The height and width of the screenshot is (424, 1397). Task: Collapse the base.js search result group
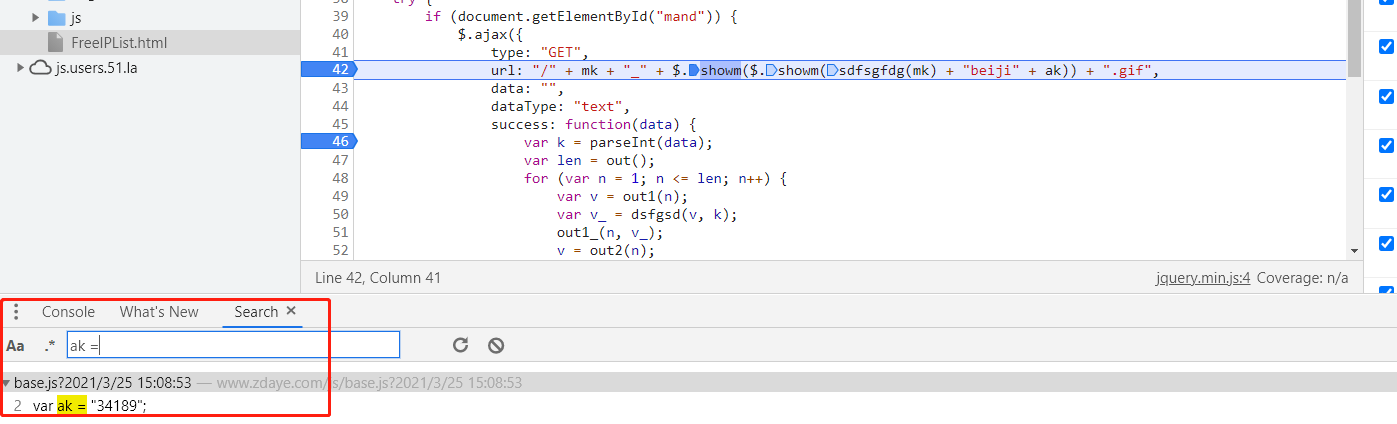click(x=6, y=383)
